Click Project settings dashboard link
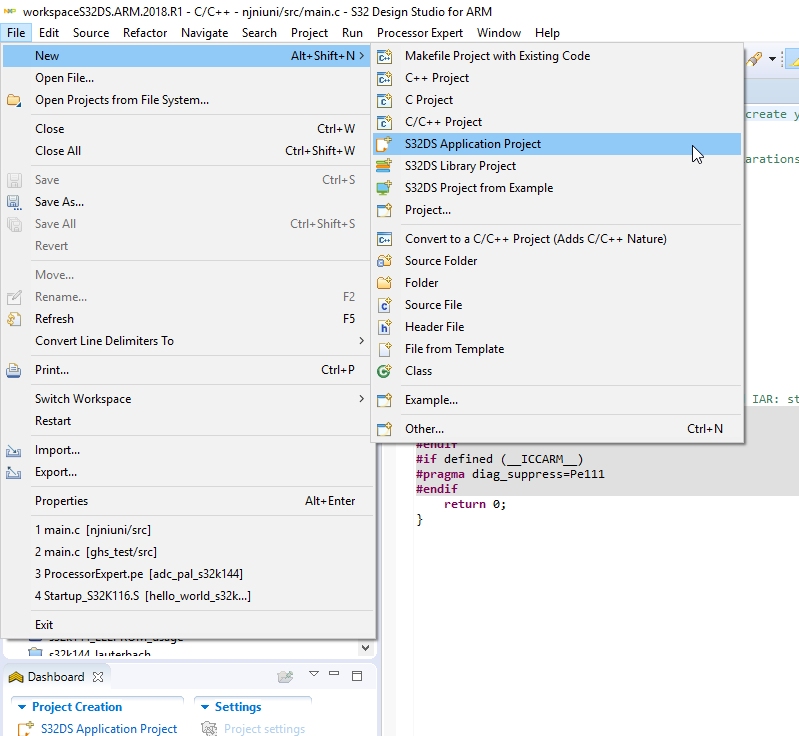Viewport: 799px width, 736px height. (264, 729)
